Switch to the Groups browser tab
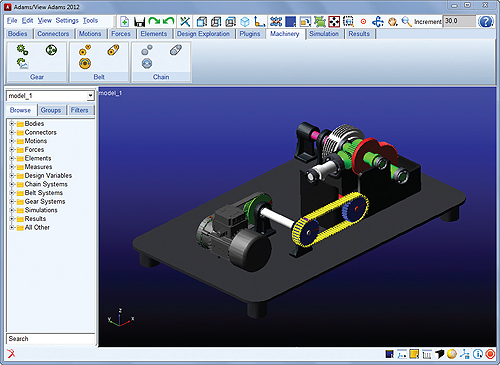Image resolution: width=500 pixels, height=365 pixels. [51, 110]
